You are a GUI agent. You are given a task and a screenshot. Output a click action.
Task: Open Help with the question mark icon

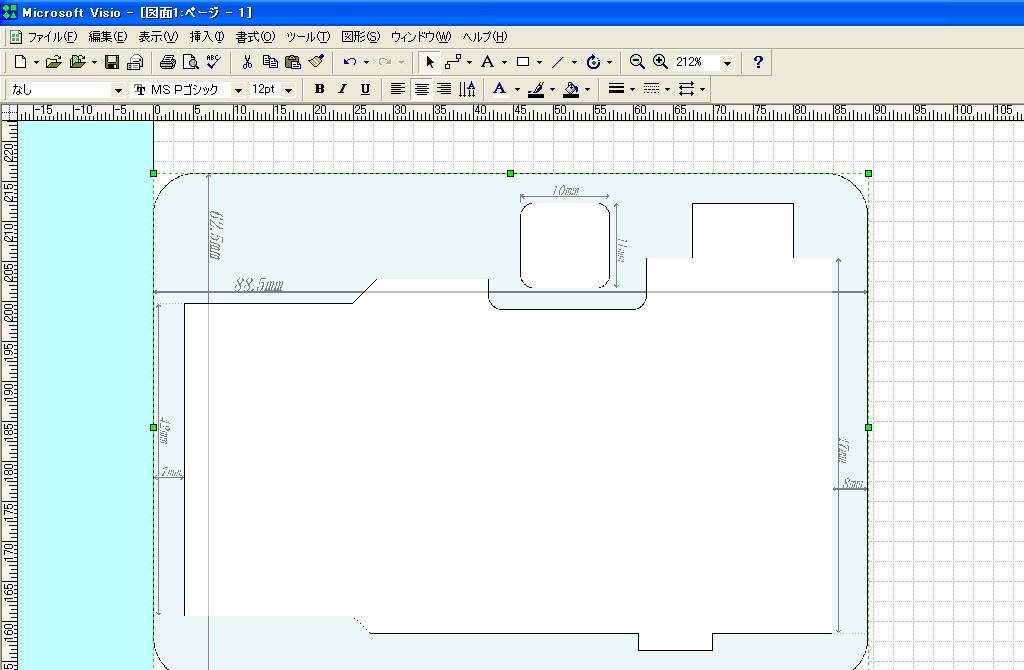click(758, 62)
